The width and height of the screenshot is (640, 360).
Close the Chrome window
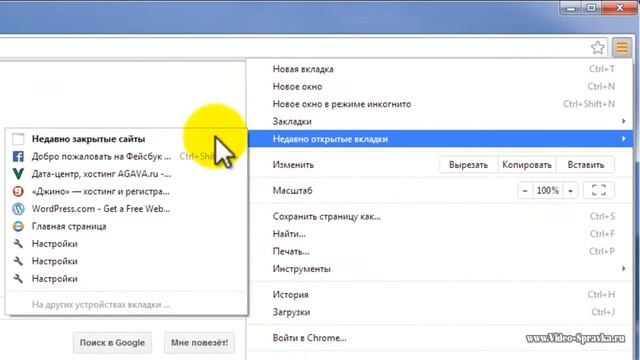(x=620, y=8)
